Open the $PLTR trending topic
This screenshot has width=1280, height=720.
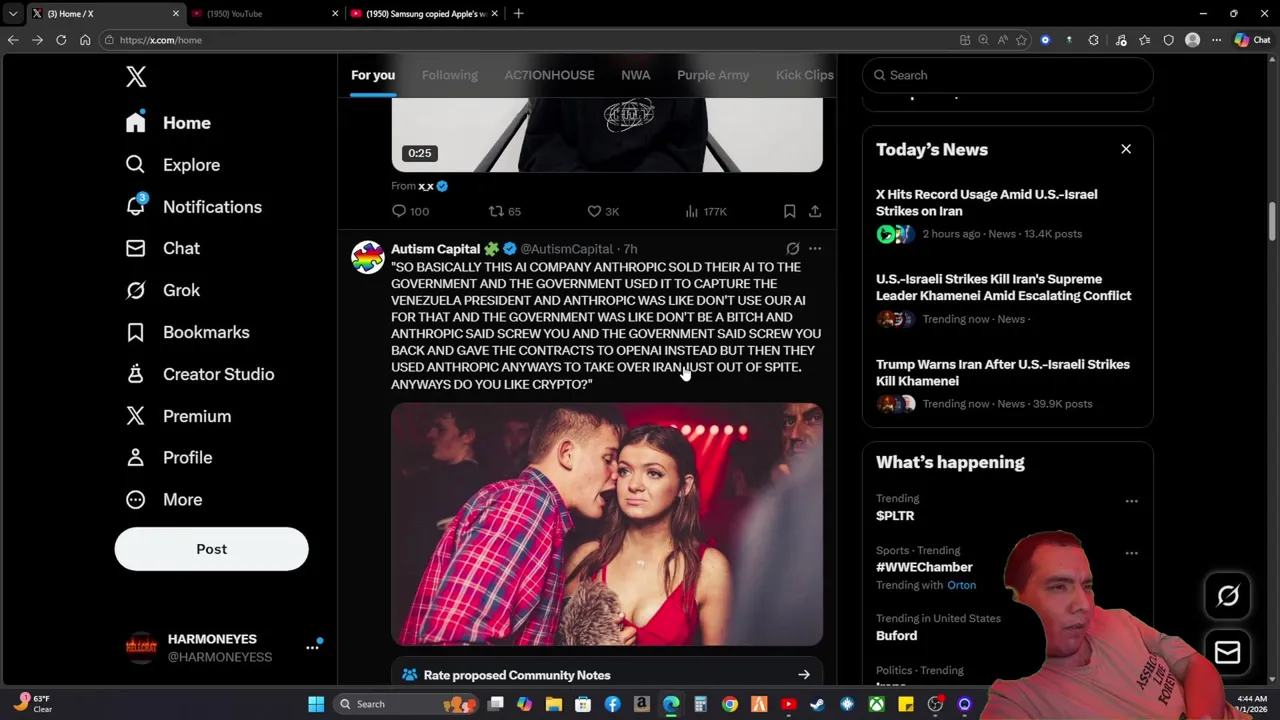895,516
